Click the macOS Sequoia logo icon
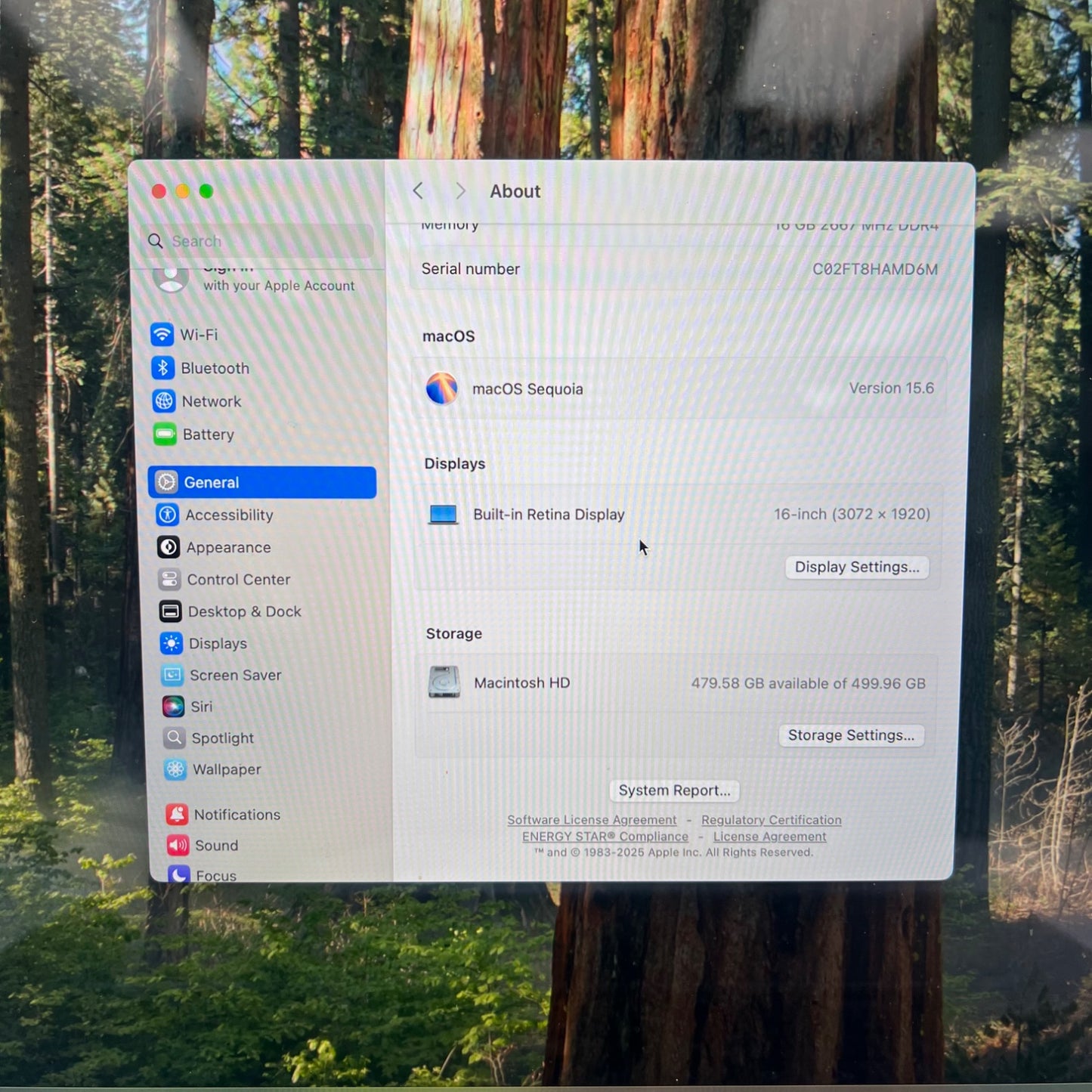The image size is (1092, 1092). click(441, 388)
